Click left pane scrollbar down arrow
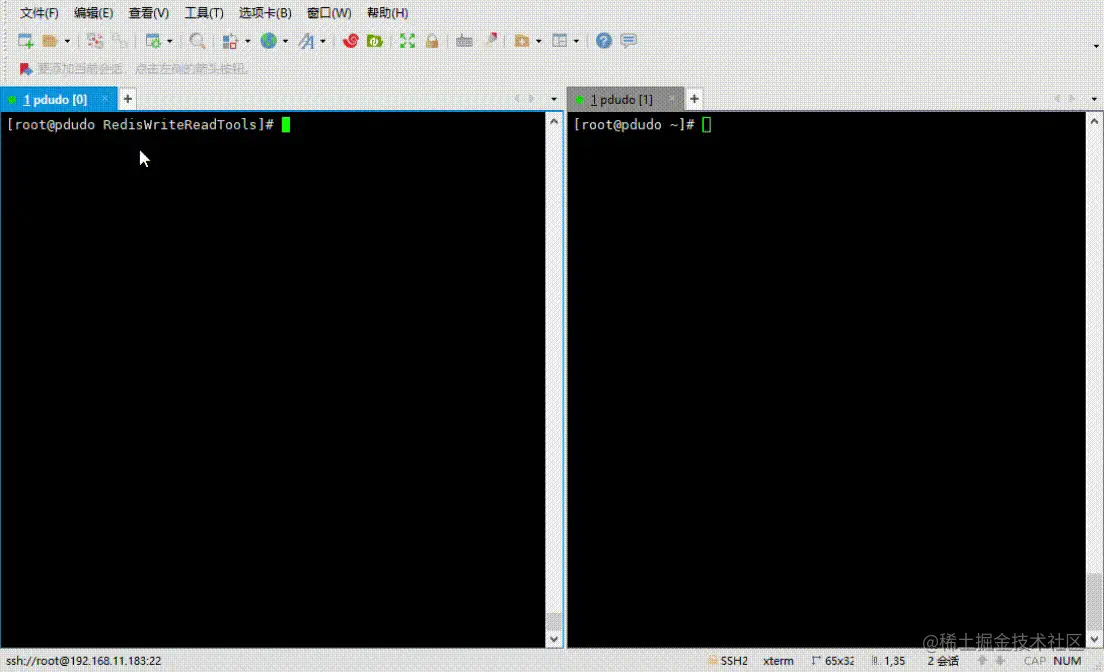The image size is (1104, 672). pyautogui.click(x=554, y=640)
